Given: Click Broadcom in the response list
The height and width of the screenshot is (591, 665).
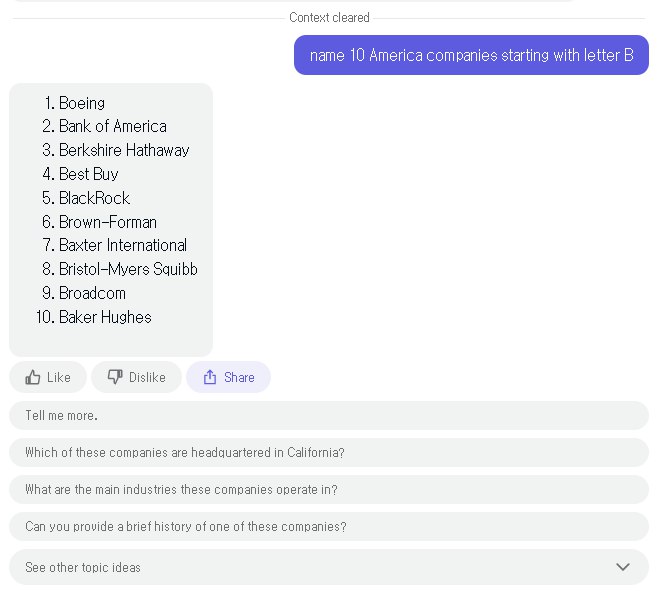Looking at the screenshot, I should tap(92, 293).
